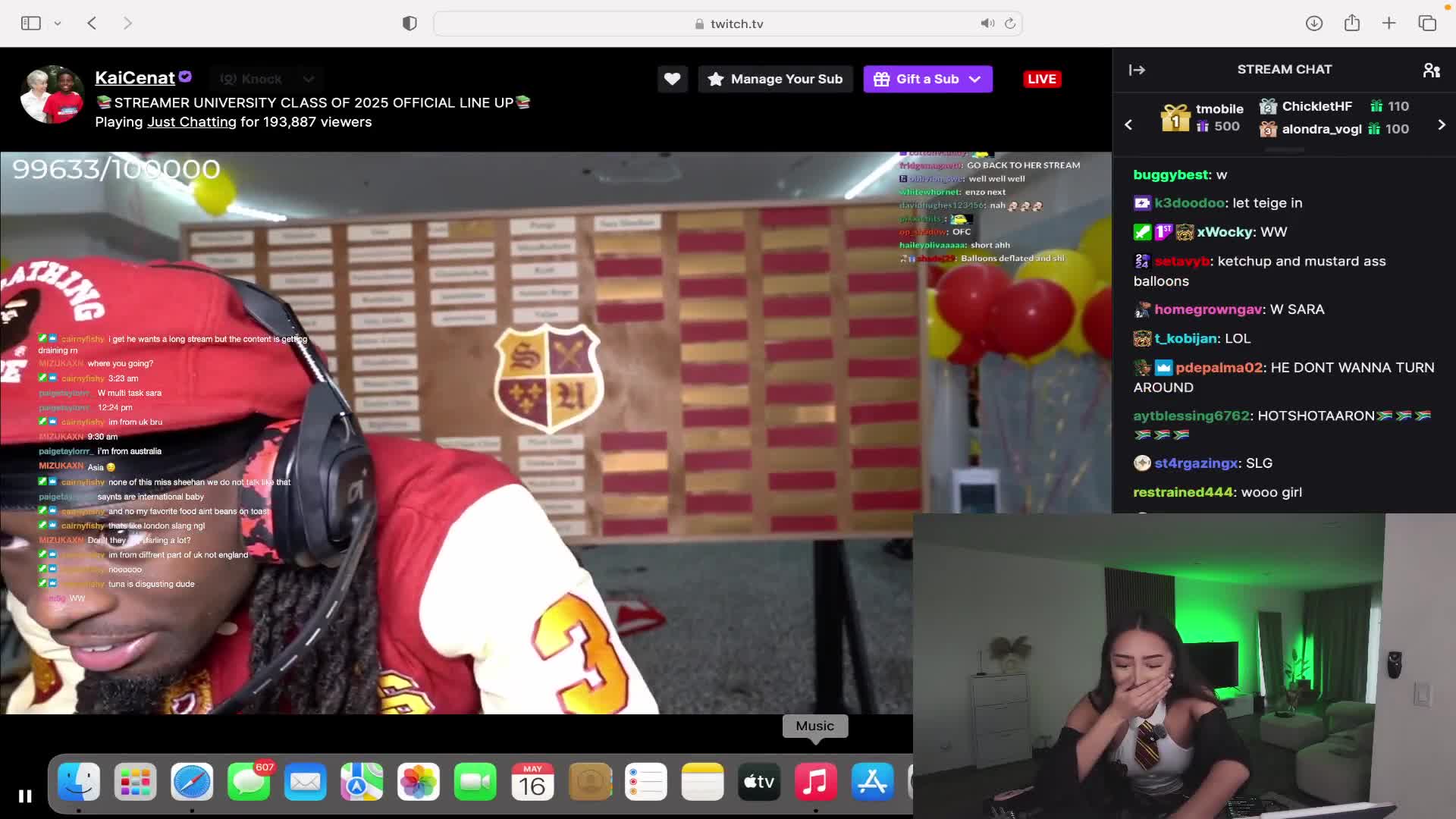Mute the tab audio speaker icon
Image resolution: width=1456 pixels, height=819 pixels.
coord(987,24)
